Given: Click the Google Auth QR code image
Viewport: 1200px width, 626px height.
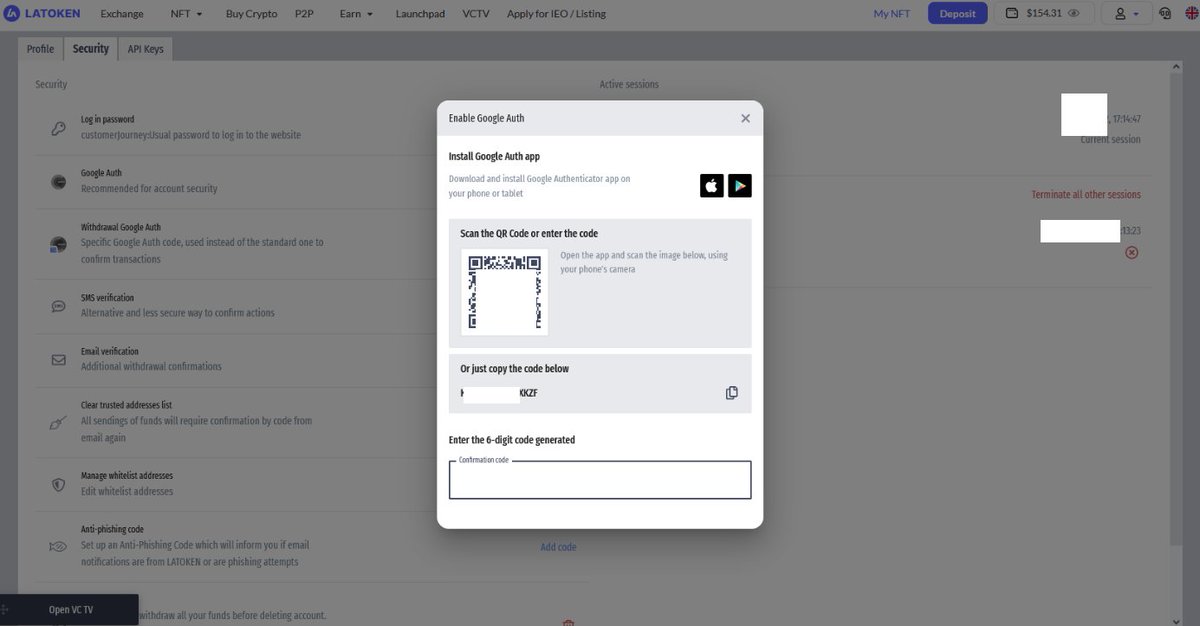Looking at the screenshot, I should click(505, 292).
